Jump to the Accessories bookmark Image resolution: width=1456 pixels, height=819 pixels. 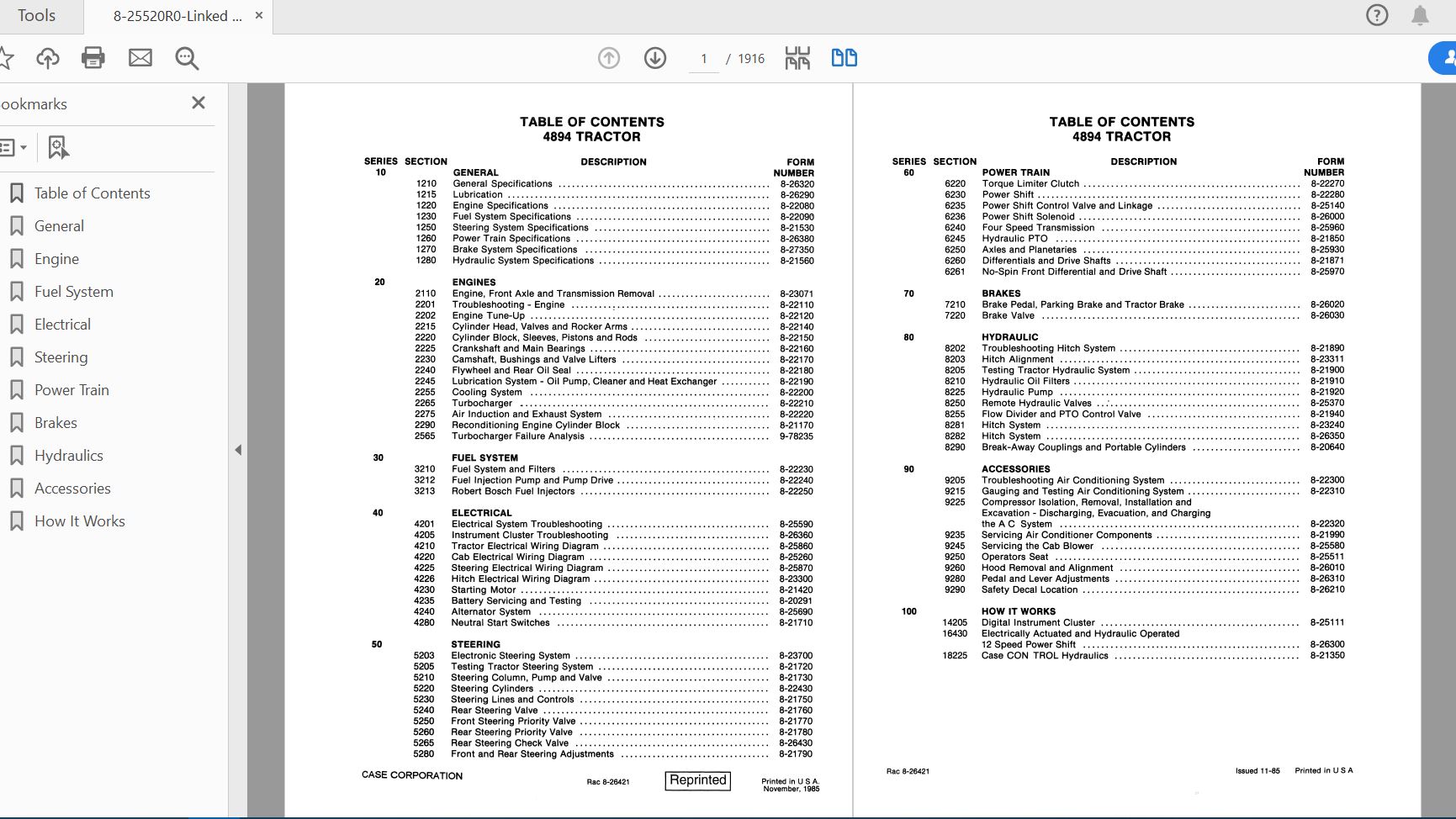tap(72, 489)
